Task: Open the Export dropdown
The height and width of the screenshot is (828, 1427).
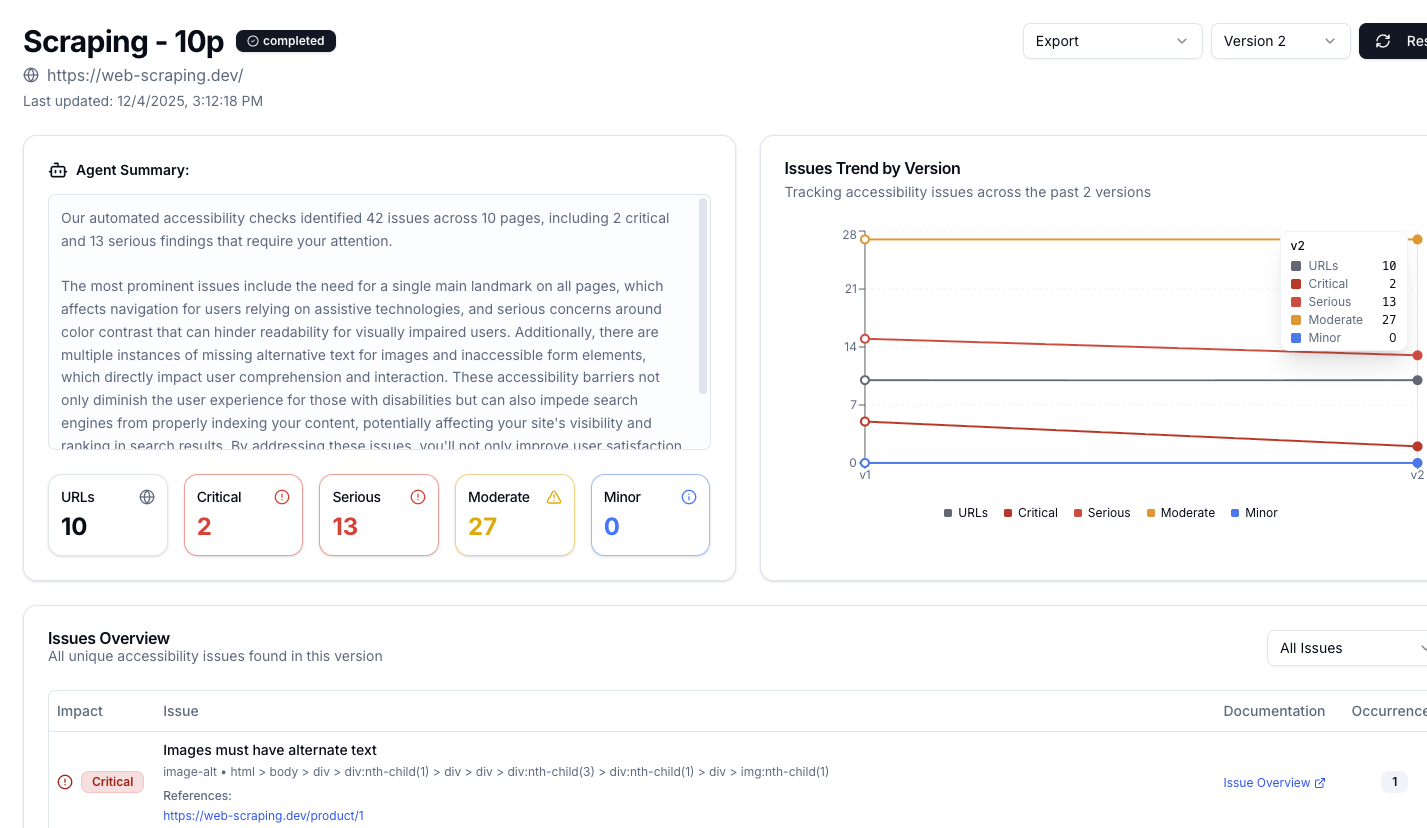Action: pyautogui.click(x=1112, y=41)
